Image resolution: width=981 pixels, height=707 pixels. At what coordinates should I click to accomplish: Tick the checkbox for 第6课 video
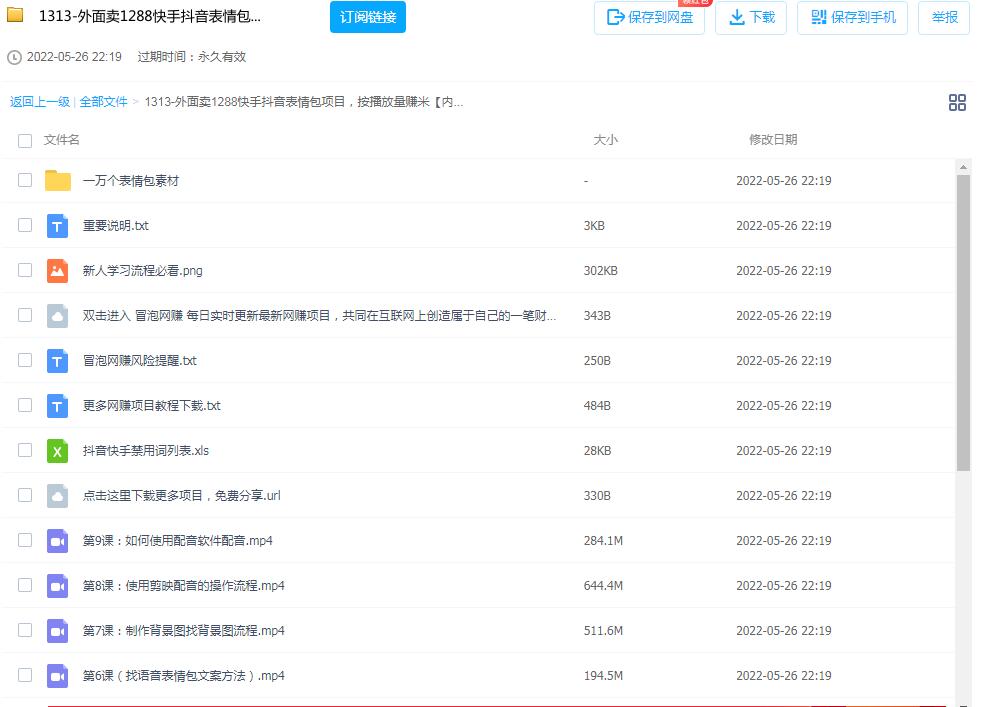pyautogui.click(x=25, y=676)
